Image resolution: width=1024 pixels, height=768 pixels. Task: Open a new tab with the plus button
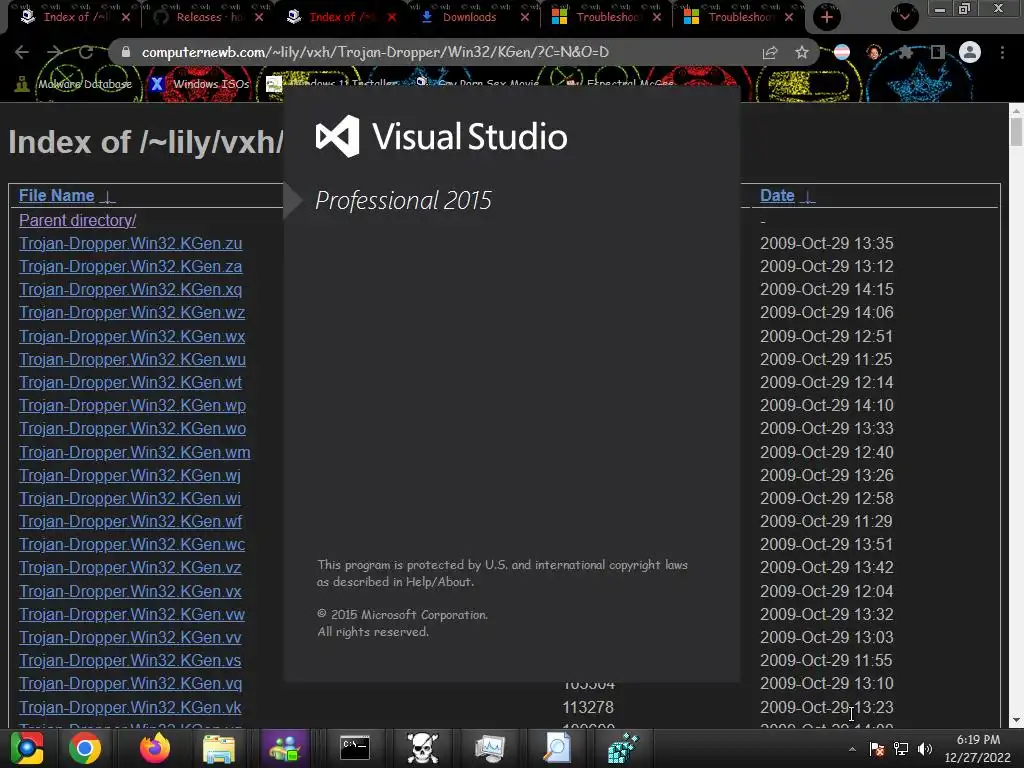point(827,17)
